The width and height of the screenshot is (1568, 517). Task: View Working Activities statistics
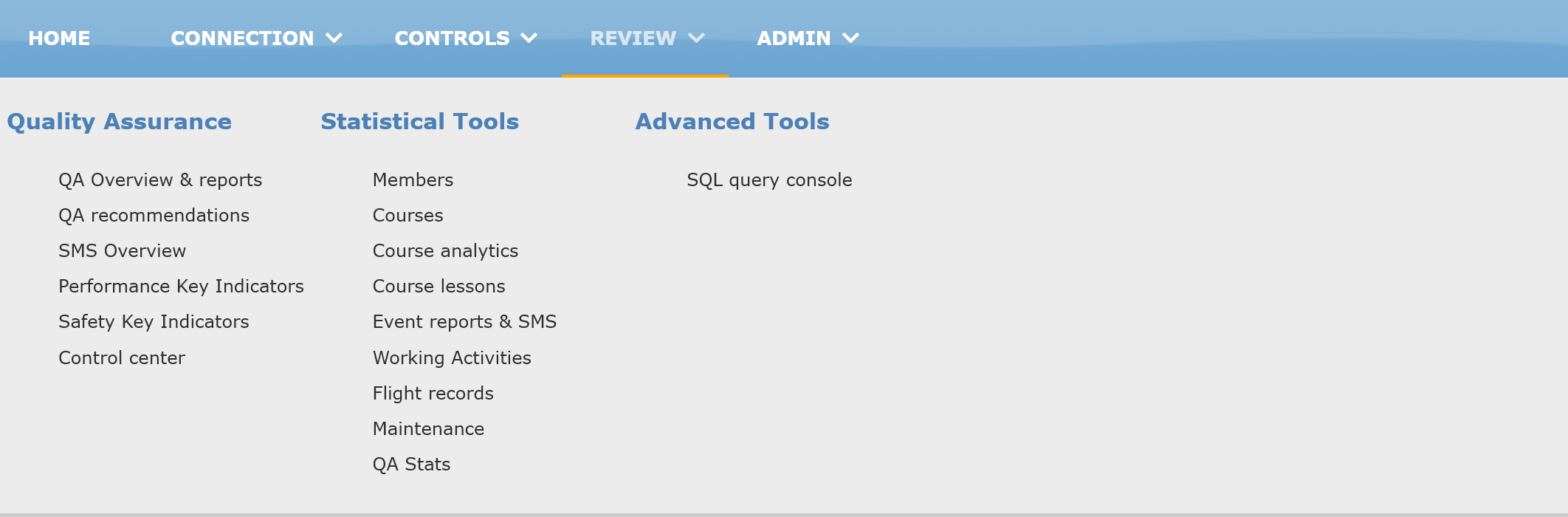pos(452,358)
